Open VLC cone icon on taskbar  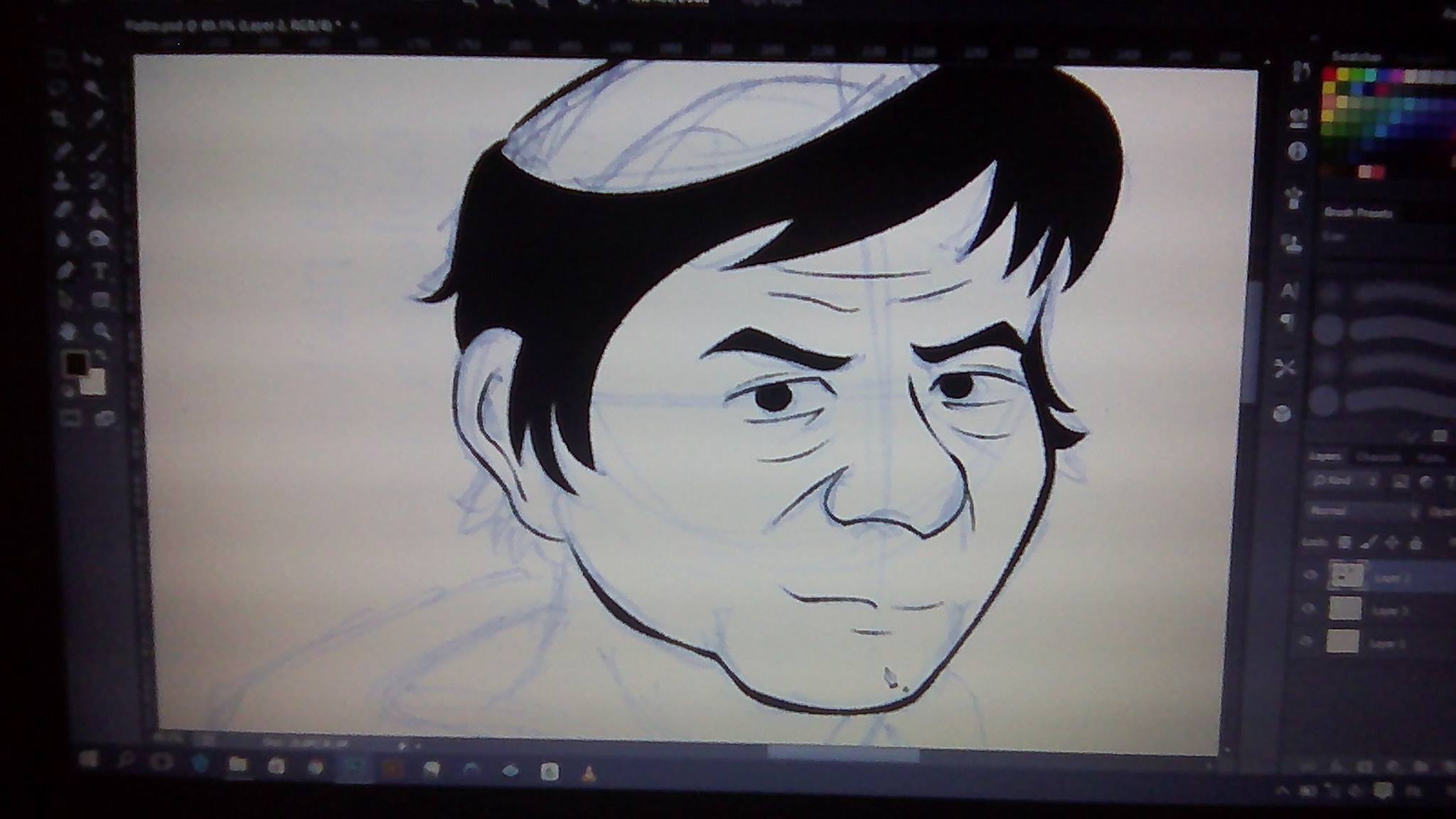pyautogui.click(x=589, y=773)
